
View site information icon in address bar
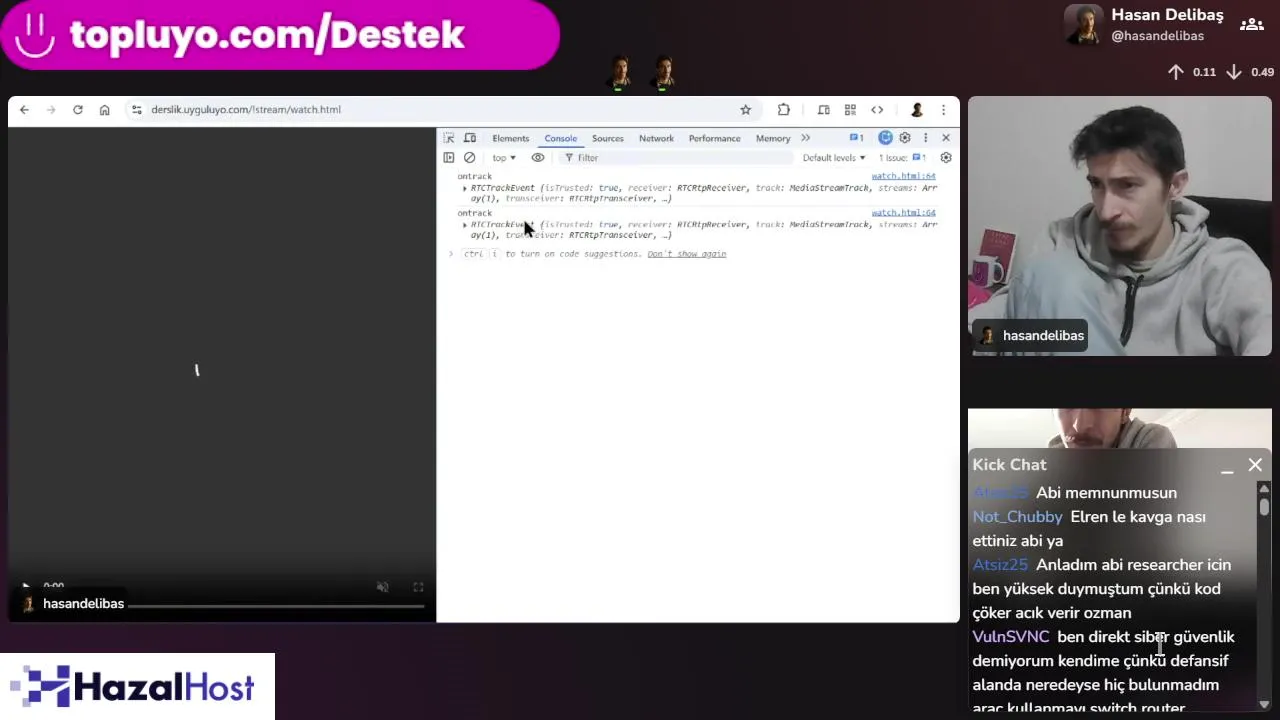click(137, 110)
